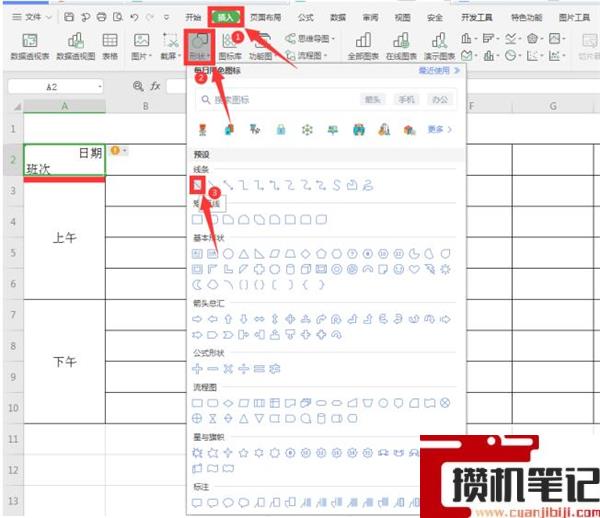Viewport: 600px width, 518px height.
Task: Open the Name Box dropdown arrow for A2
Action: click(x=100, y=87)
